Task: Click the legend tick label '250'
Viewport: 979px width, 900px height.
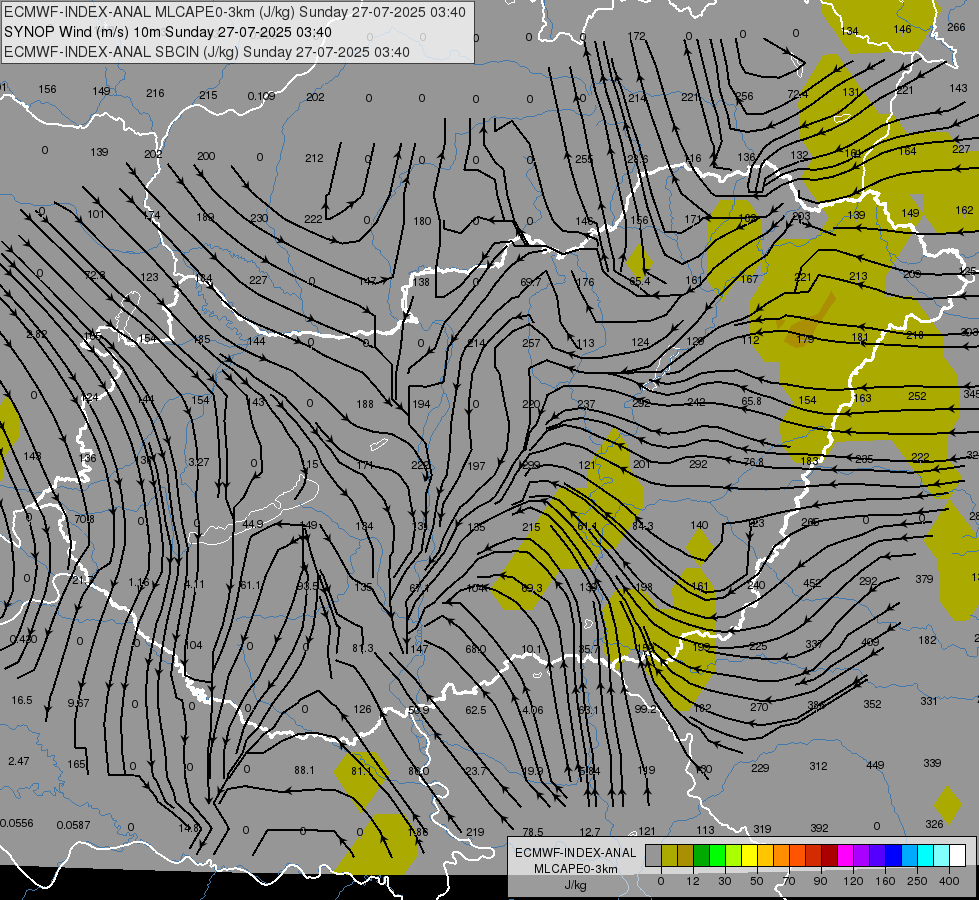Action: click(917, 881)
